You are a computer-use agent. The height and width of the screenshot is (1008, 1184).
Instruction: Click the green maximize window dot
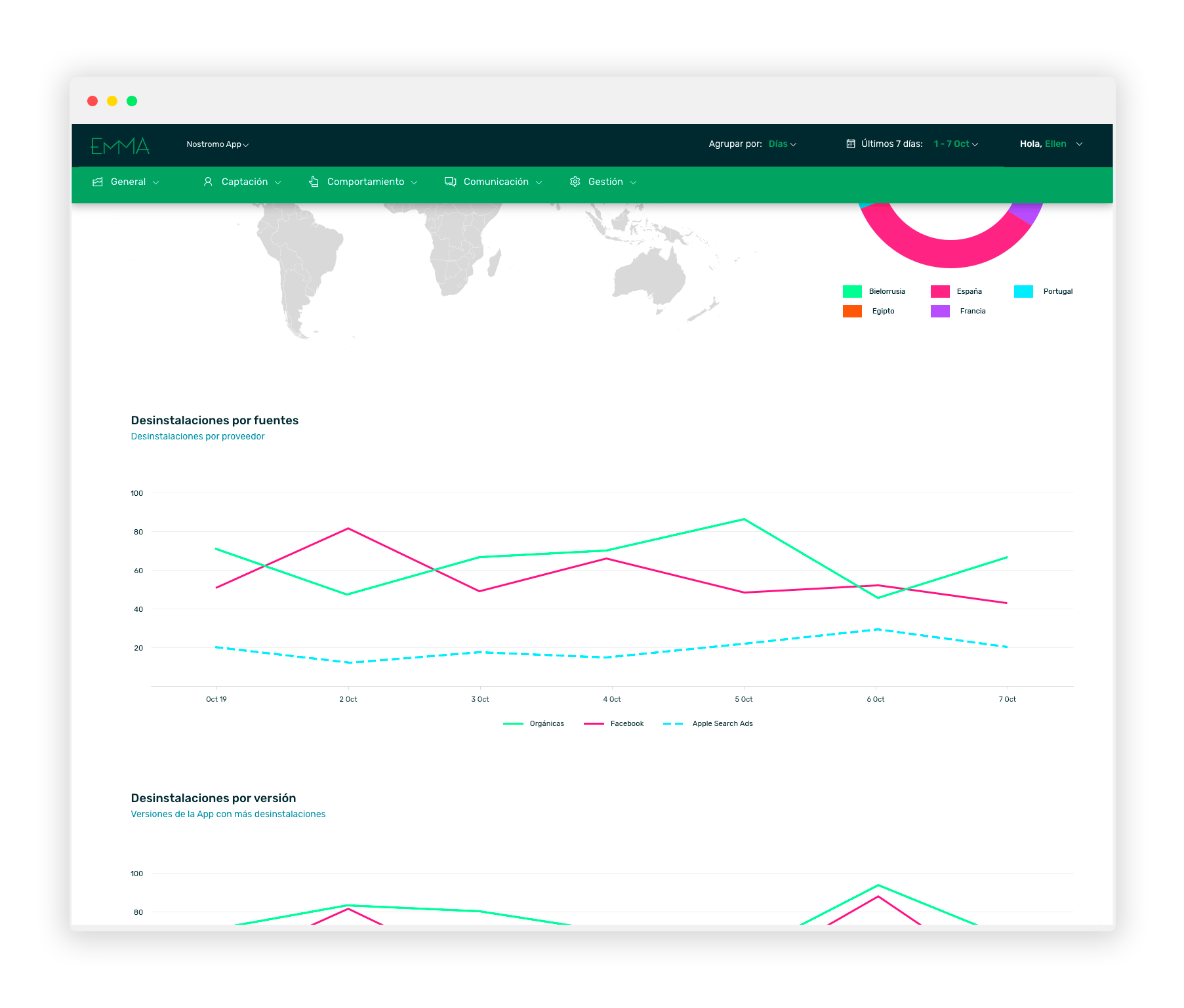point(132,101)
